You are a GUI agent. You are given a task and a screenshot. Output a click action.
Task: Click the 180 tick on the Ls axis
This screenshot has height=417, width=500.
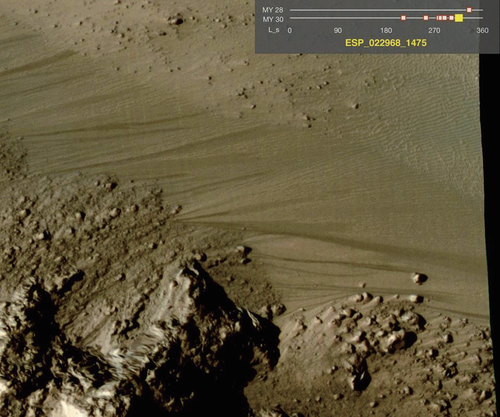pos(386,30)
